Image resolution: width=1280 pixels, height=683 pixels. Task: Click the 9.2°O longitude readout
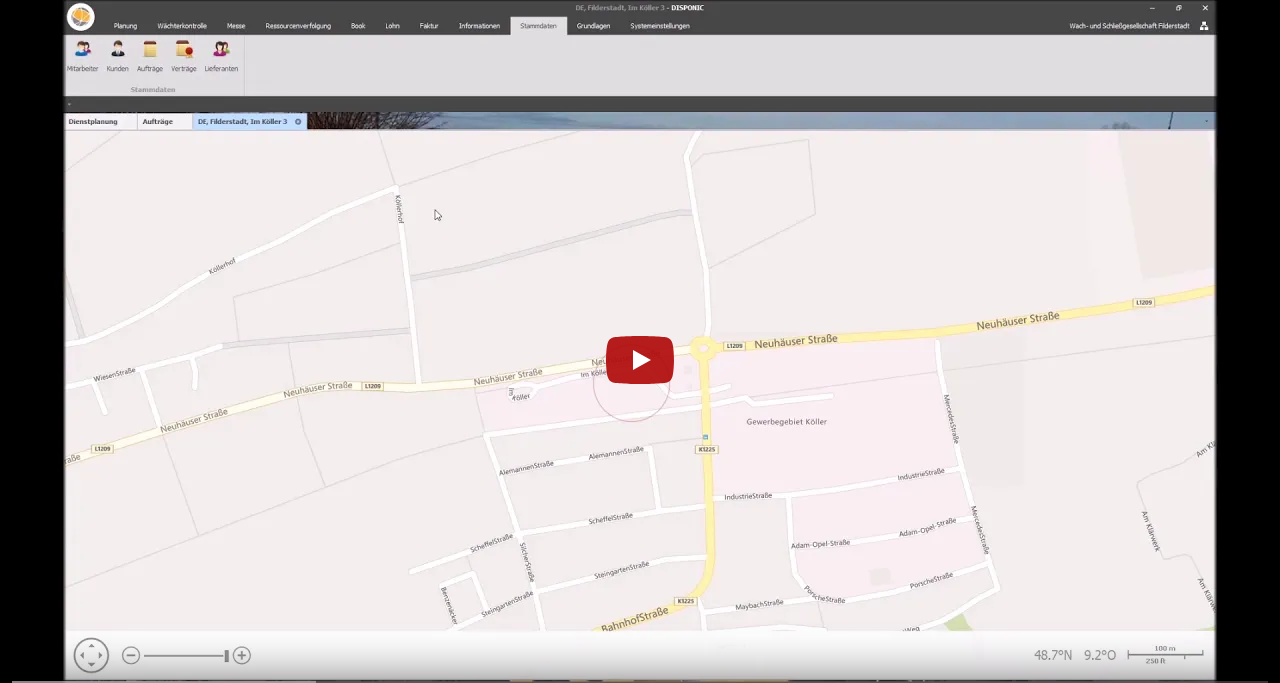[x=1100, y=655]
